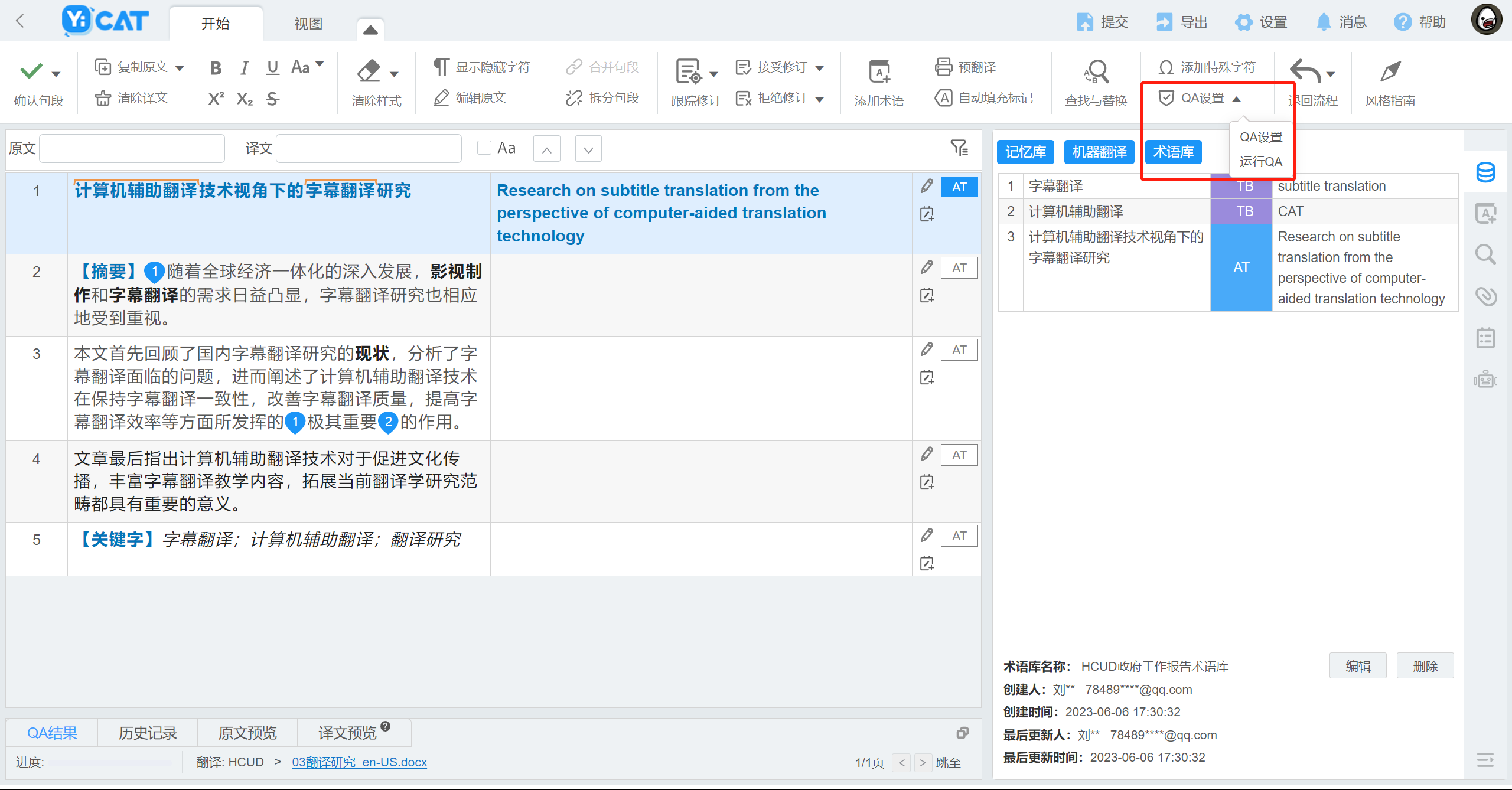Viewport: 1512px width, 790px height.
Task: Select the memory database icon in right sidebar
Action: pos(1485,172)
